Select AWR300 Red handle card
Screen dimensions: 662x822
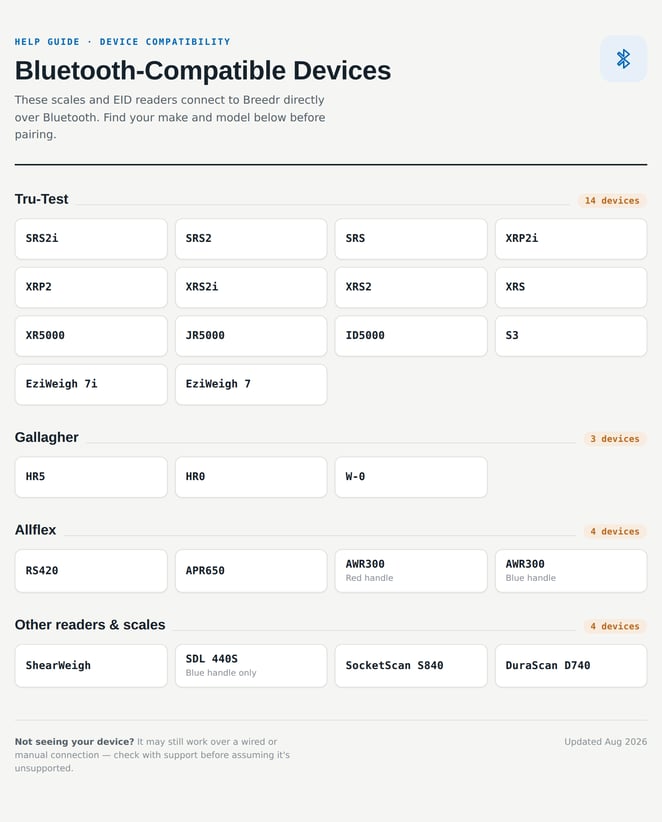coord(411,571)
